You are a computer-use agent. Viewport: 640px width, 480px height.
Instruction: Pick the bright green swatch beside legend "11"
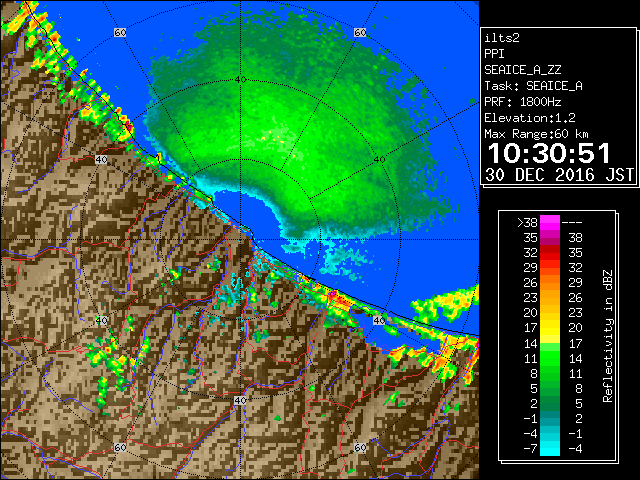[550, 358]
